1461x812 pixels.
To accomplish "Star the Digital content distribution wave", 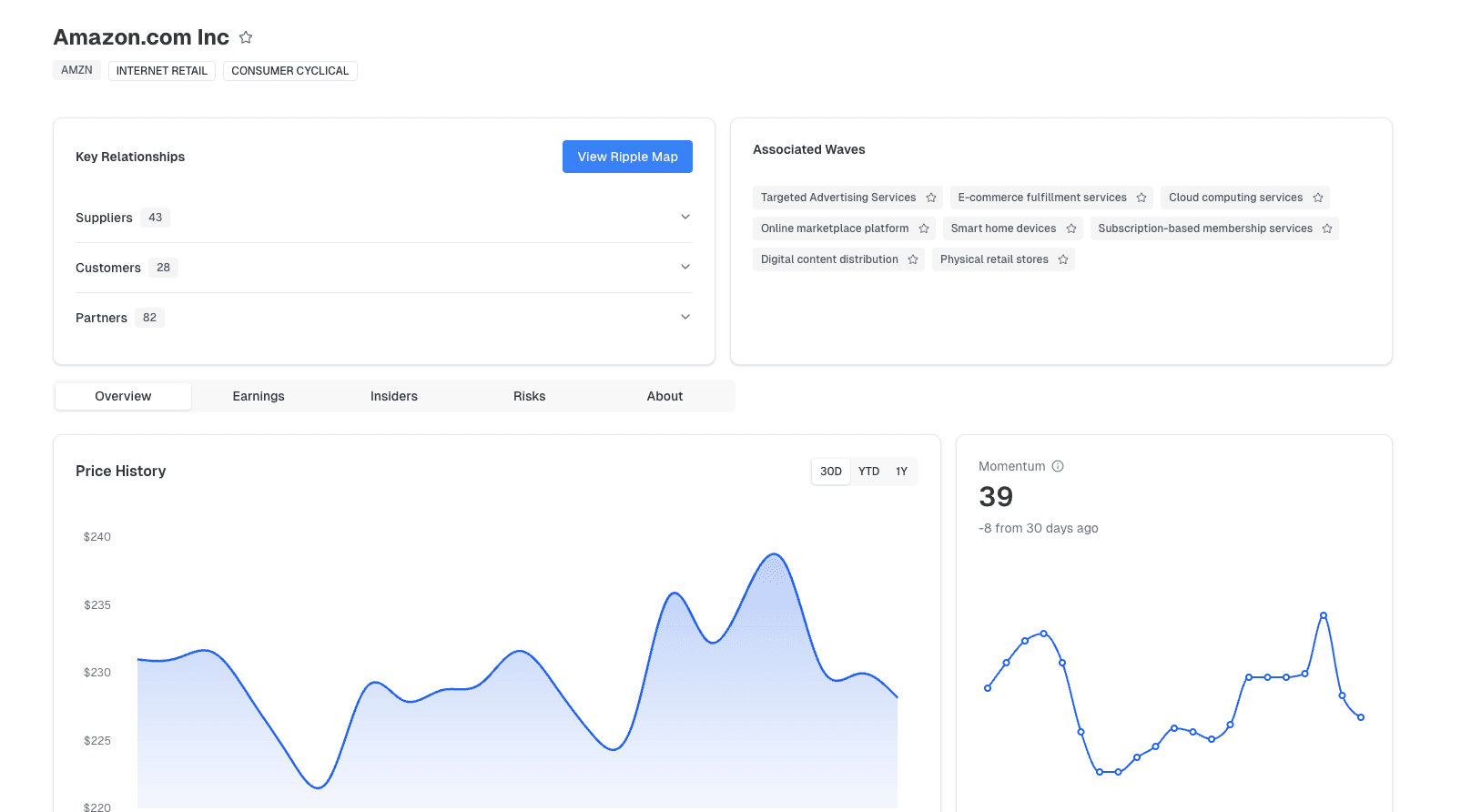I will pyautogui.click(x=913, y=259).
